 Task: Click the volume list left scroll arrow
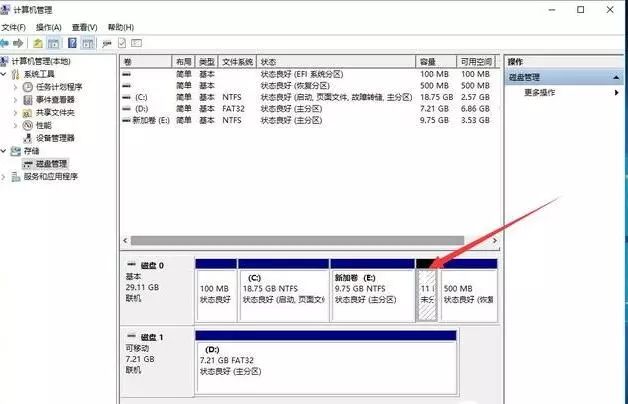click(x=125, y=240)
